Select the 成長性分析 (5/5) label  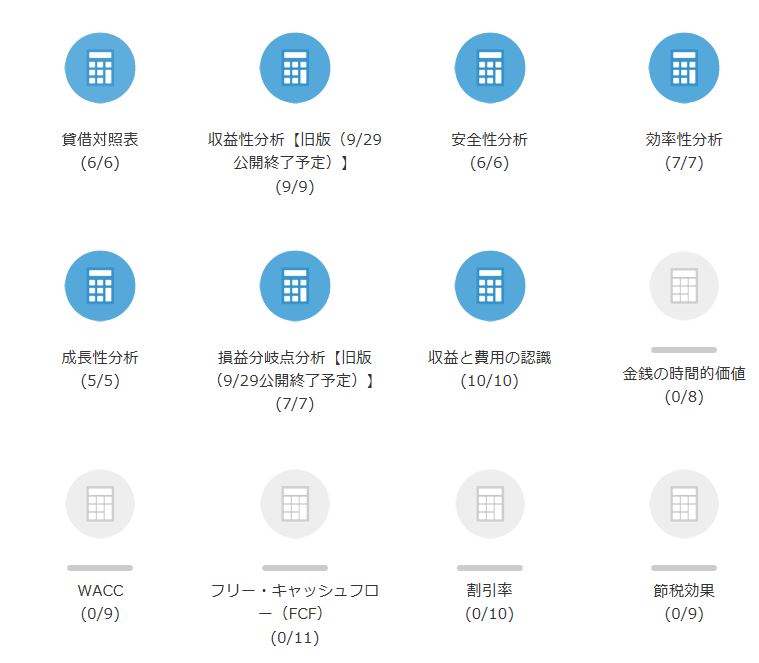pos(100,369)
